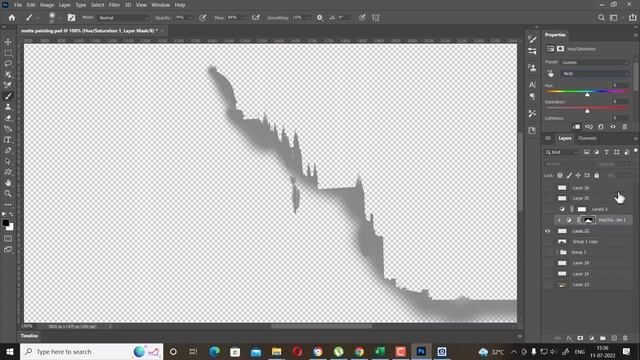The image size is (640, 360).
Task: Select on-image adjustment hand tool
Action: 551,73
